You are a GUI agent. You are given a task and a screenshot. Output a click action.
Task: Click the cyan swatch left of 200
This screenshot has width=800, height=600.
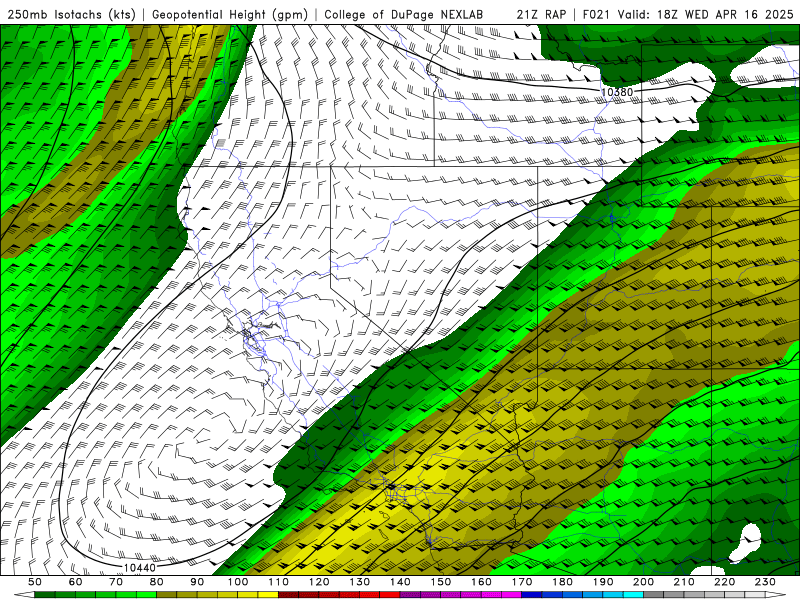[633, 595]
